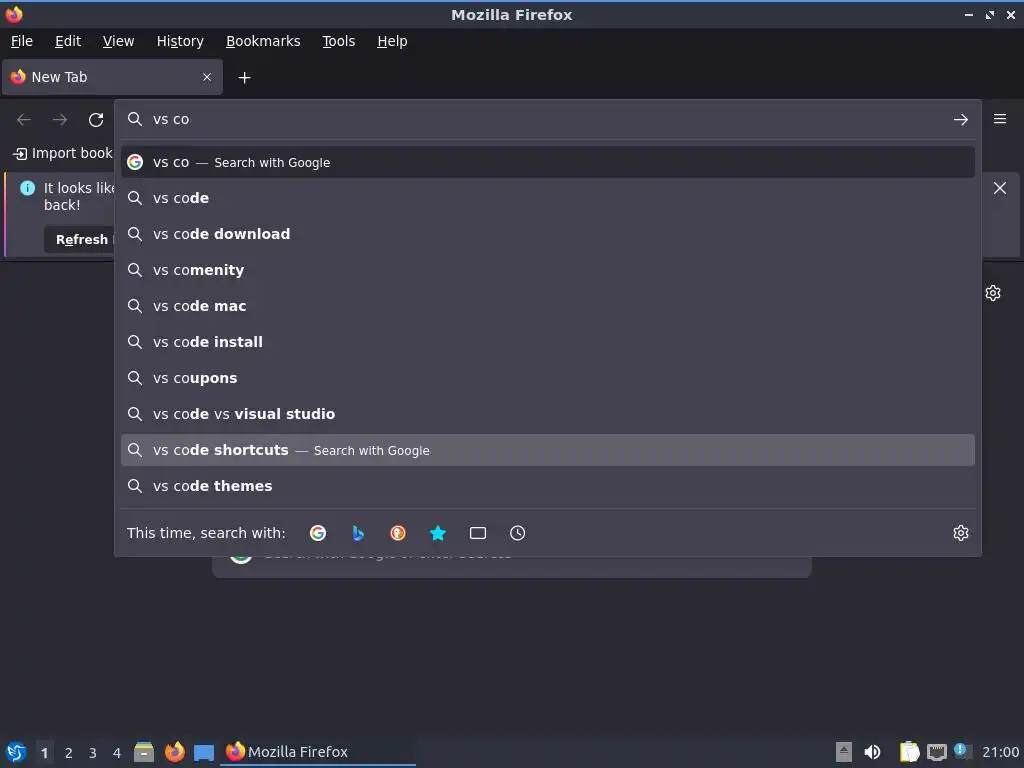This screenshot has height=768, width=1024.
Task: Open the File menu
Action: pyautogui.click(x=22, y=41)
